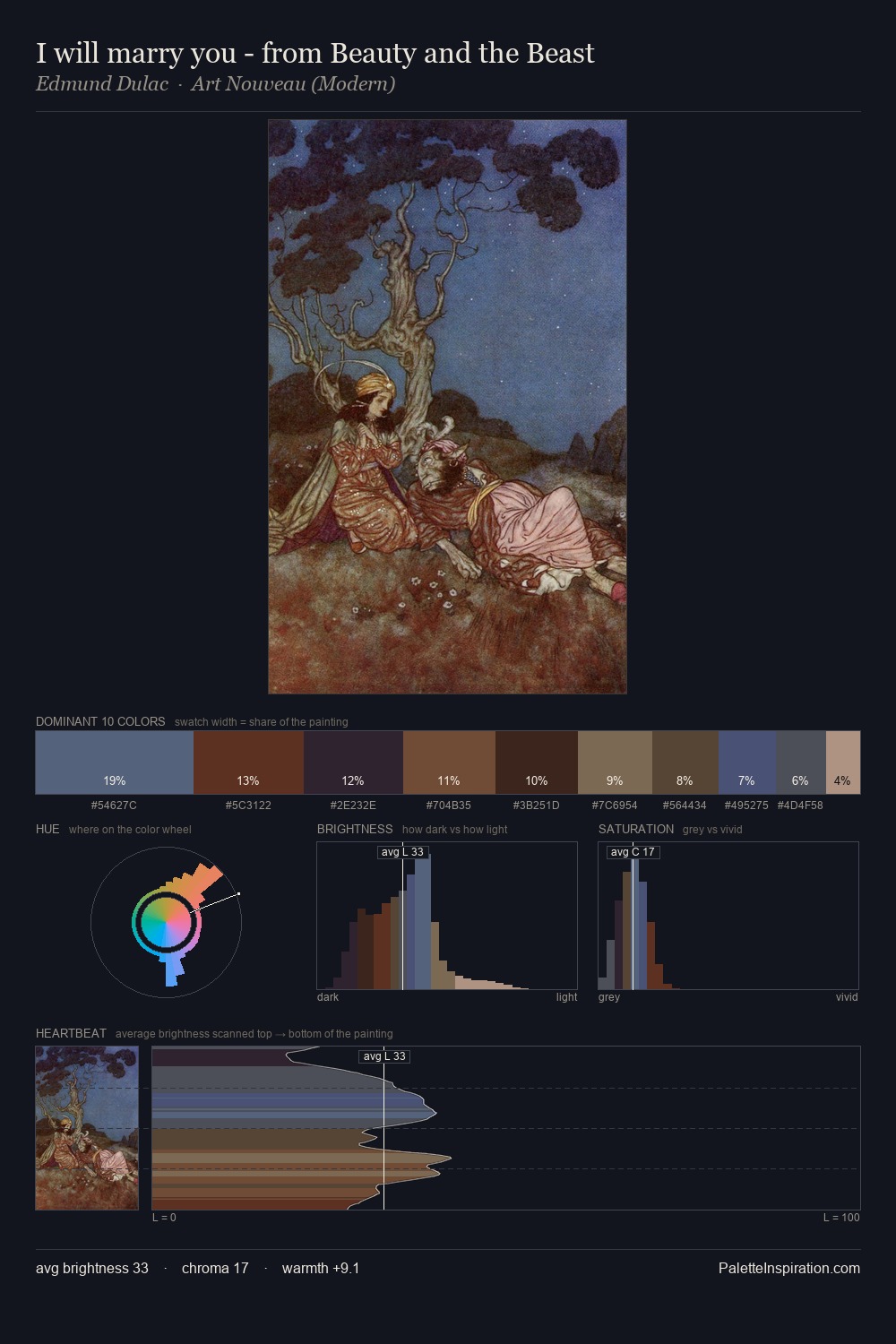Click the 'light' axis label under Brightness
The image size is (896, 1344).
pos(566,997)
